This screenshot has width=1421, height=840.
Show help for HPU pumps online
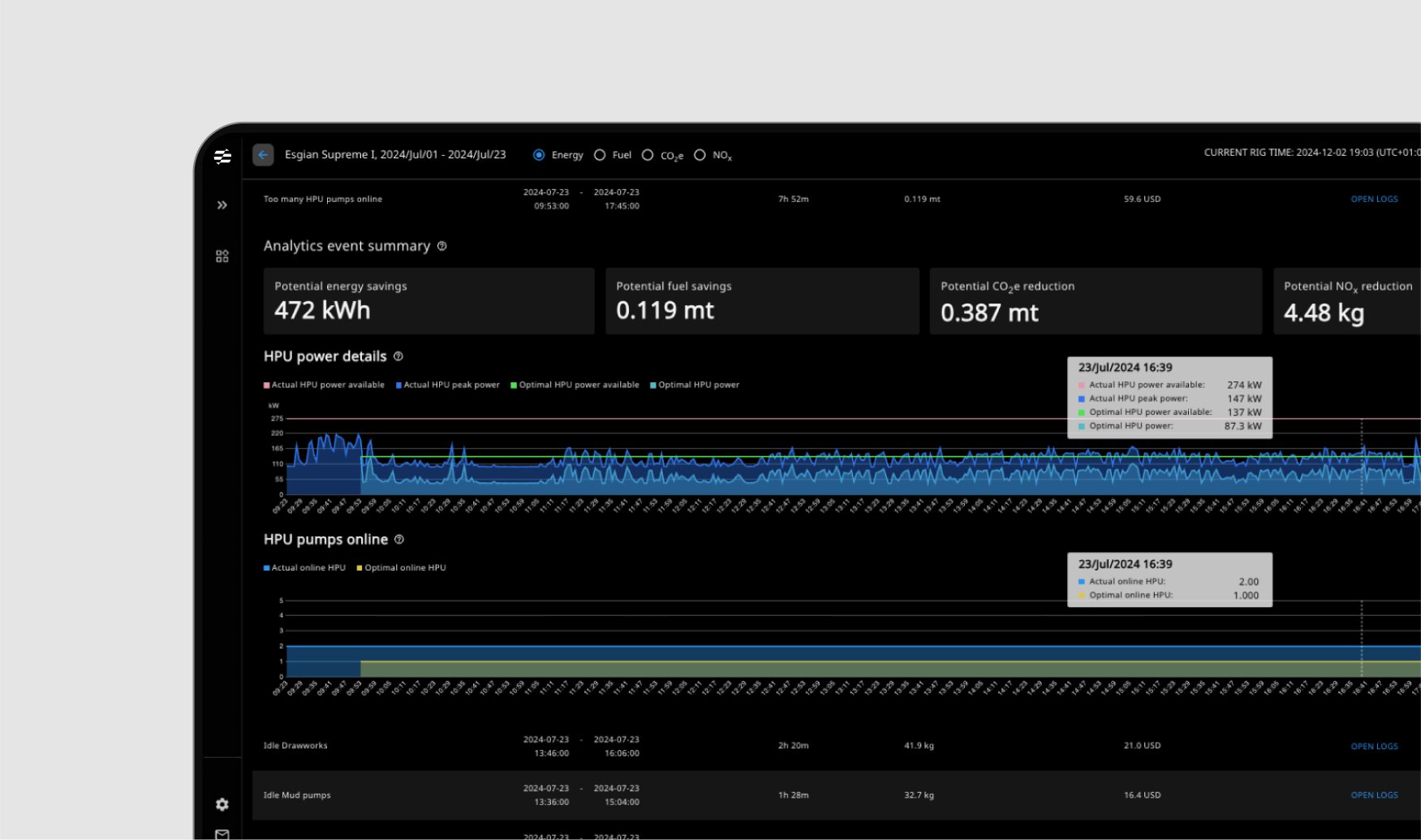(399, 539)
